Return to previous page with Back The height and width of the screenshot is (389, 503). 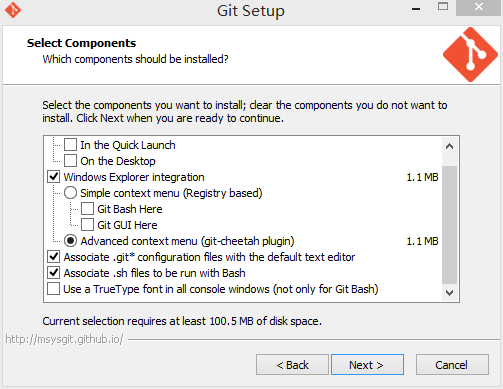[292, 365]
